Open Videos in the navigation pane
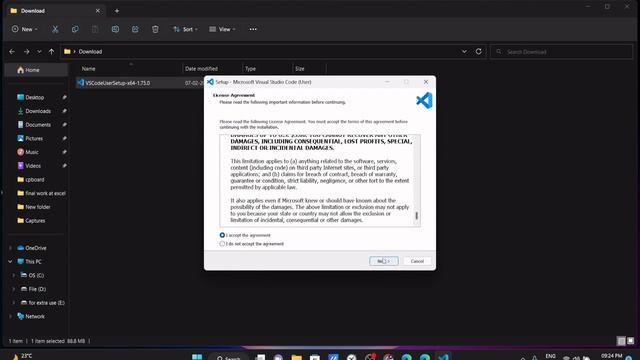 coord(33,166)
